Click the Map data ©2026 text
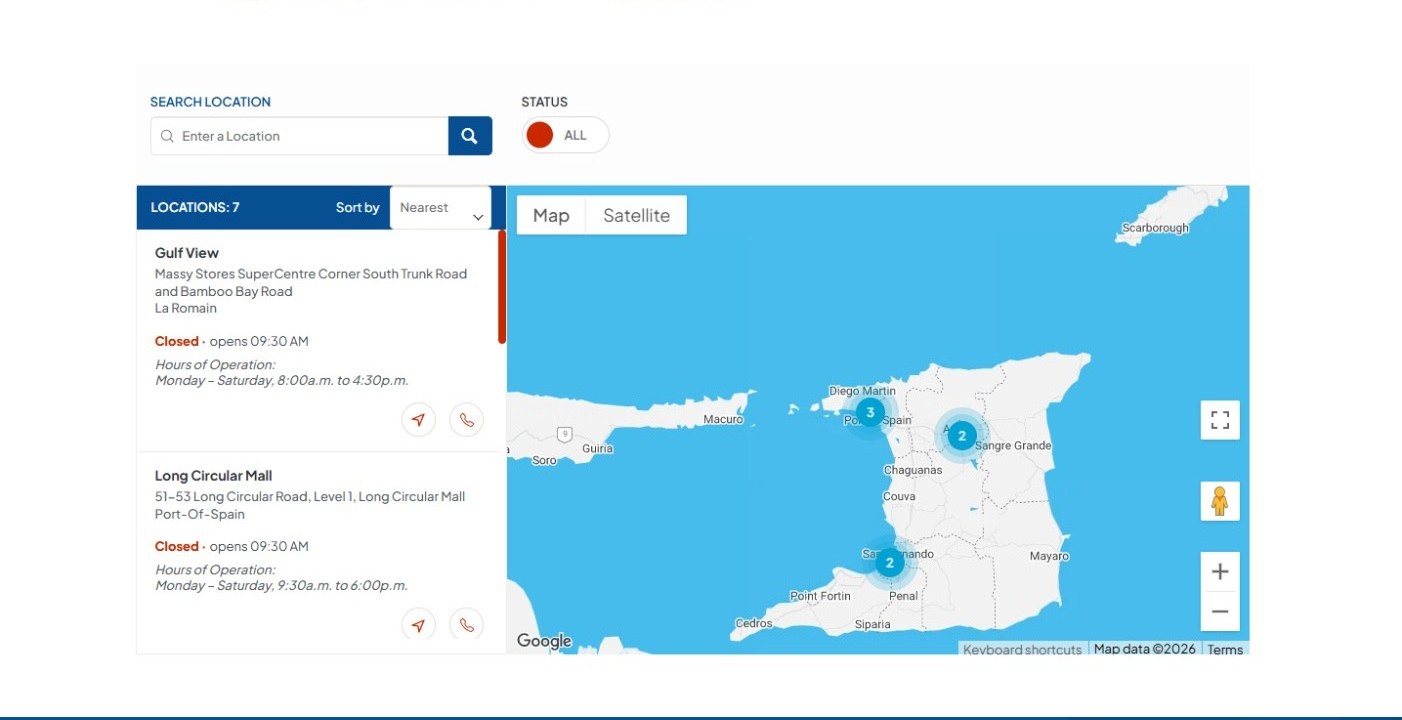This screenshot has width=1402, height=720. pos(1145,649)
